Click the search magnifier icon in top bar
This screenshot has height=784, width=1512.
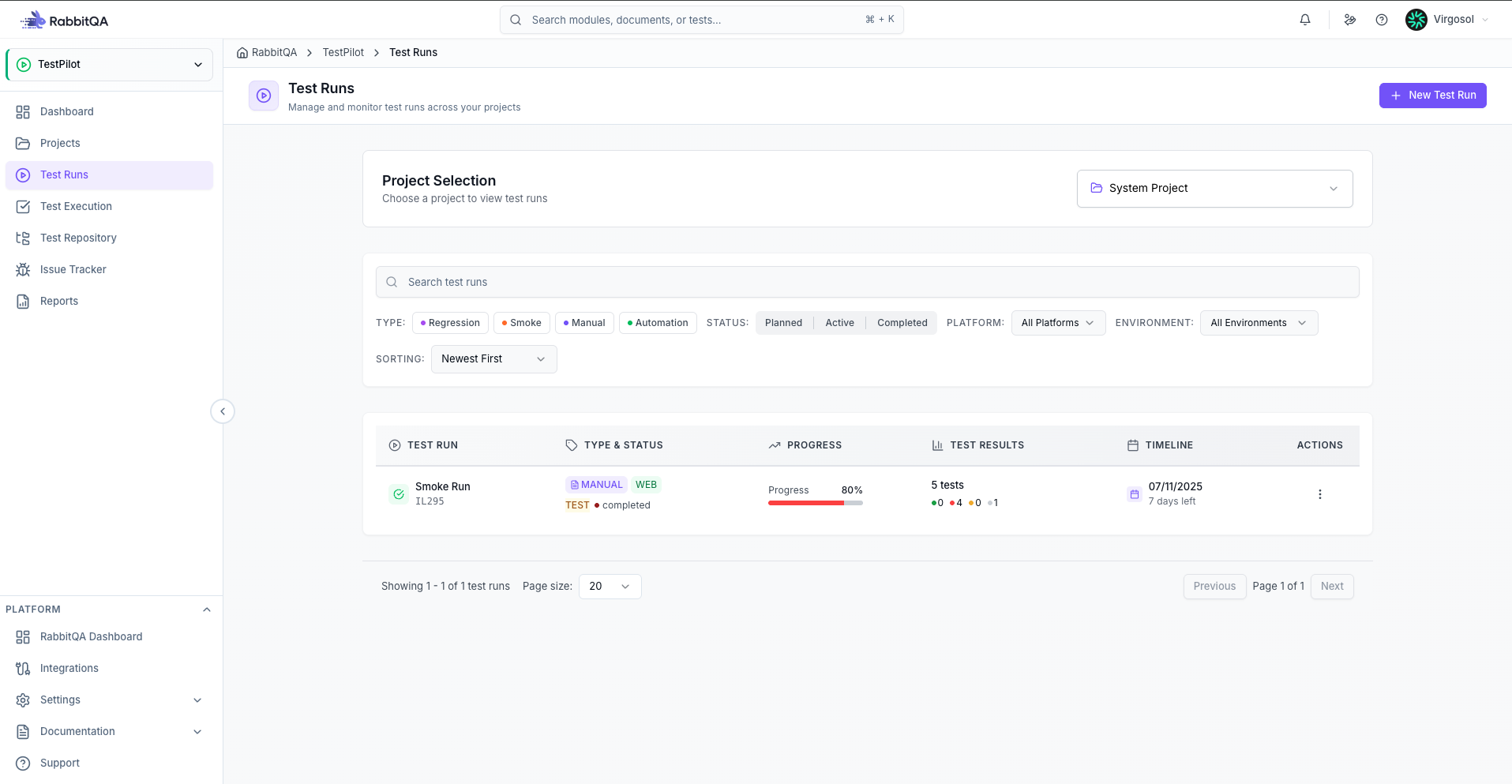(x=516, y=20)
